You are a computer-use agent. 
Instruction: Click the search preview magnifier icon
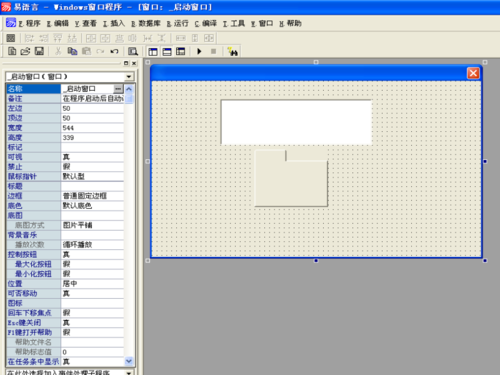[133, 51]
